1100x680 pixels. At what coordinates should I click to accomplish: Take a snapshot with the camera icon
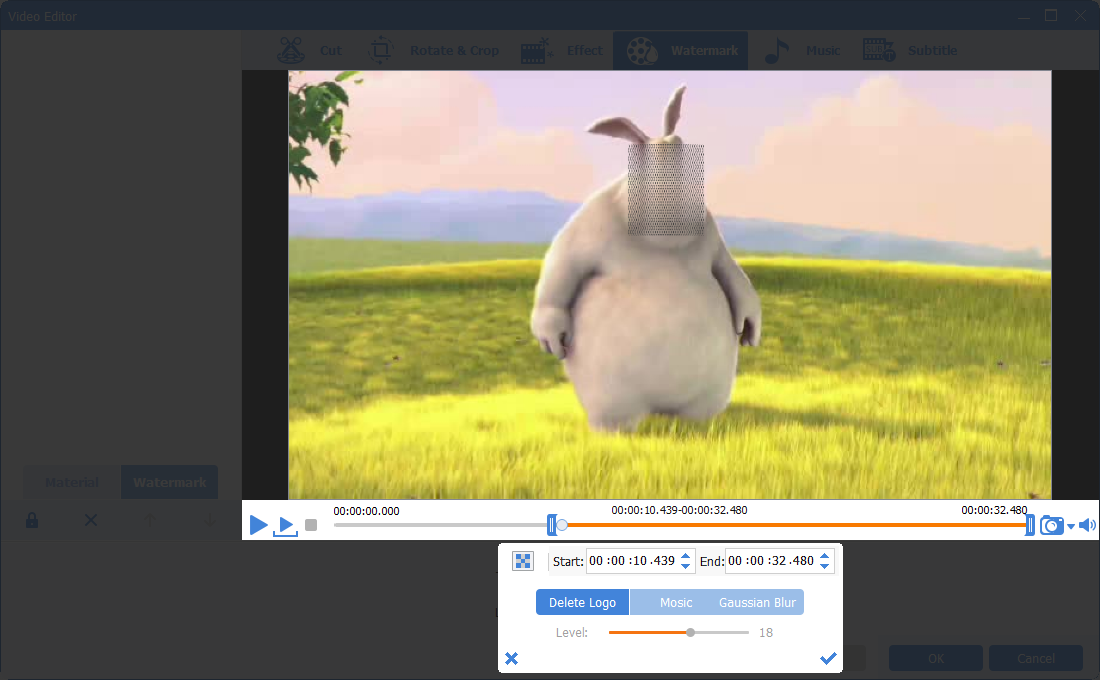(1051, 526)
